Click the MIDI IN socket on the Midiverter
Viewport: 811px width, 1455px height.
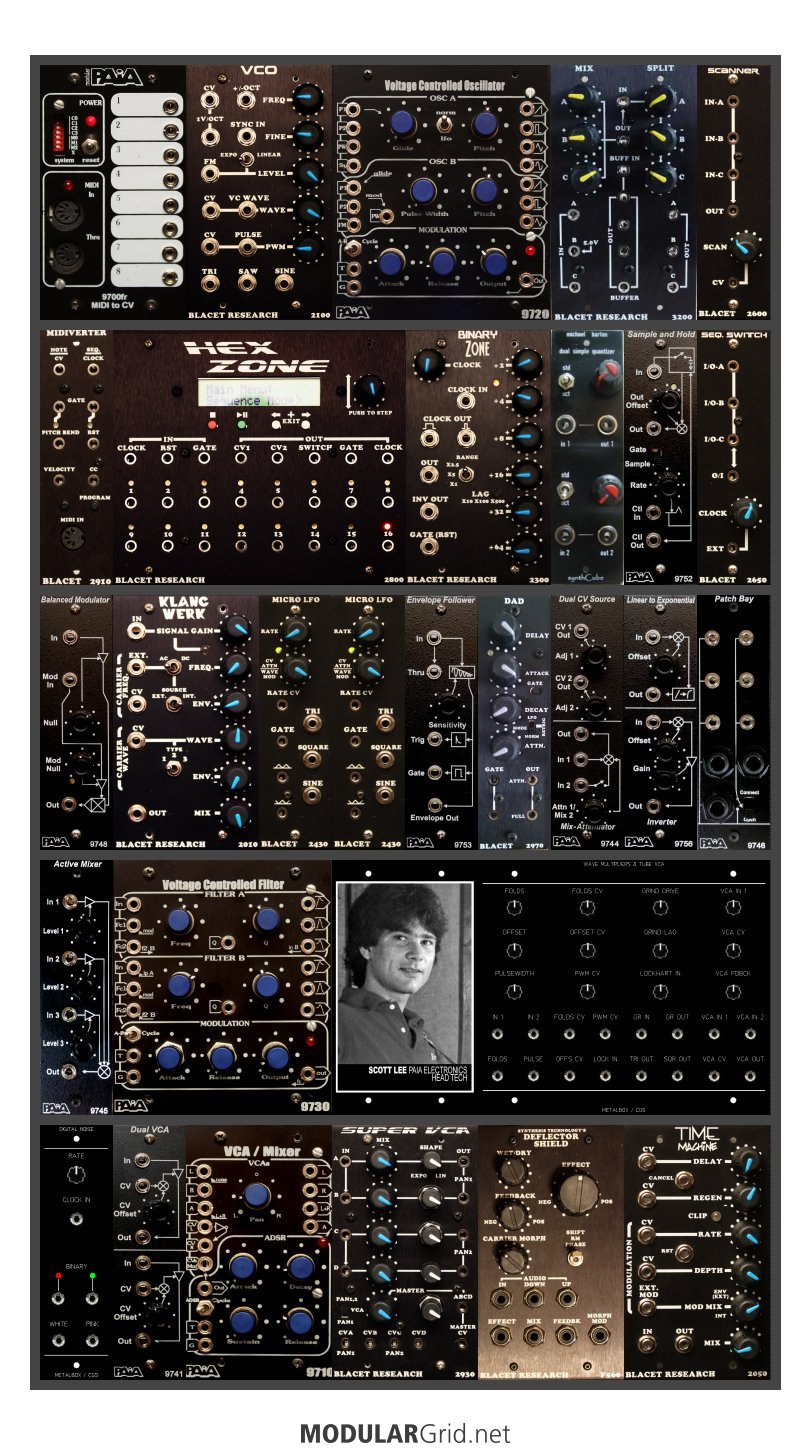click(70, 539)
